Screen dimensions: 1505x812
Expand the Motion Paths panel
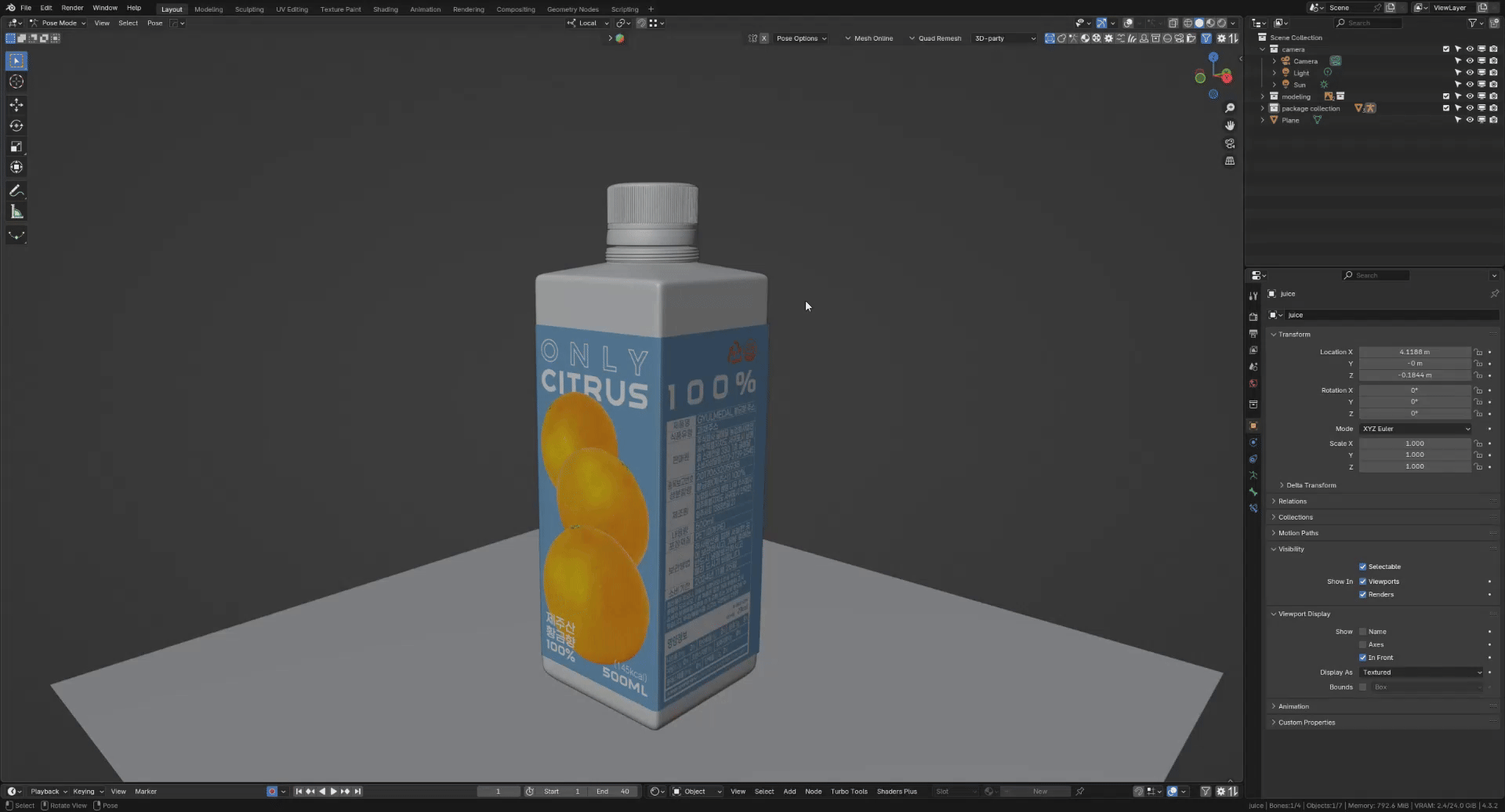coord(1298,533)
